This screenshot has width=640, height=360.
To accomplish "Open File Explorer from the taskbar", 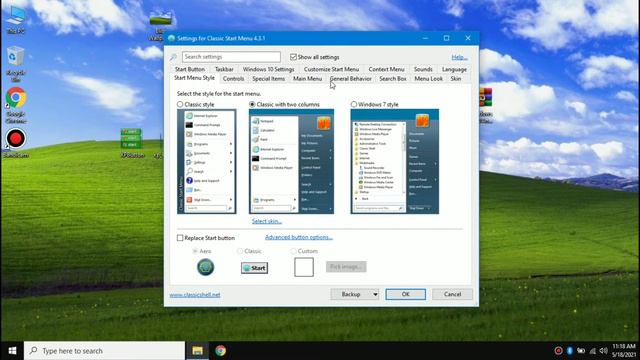I will (198, 351).
